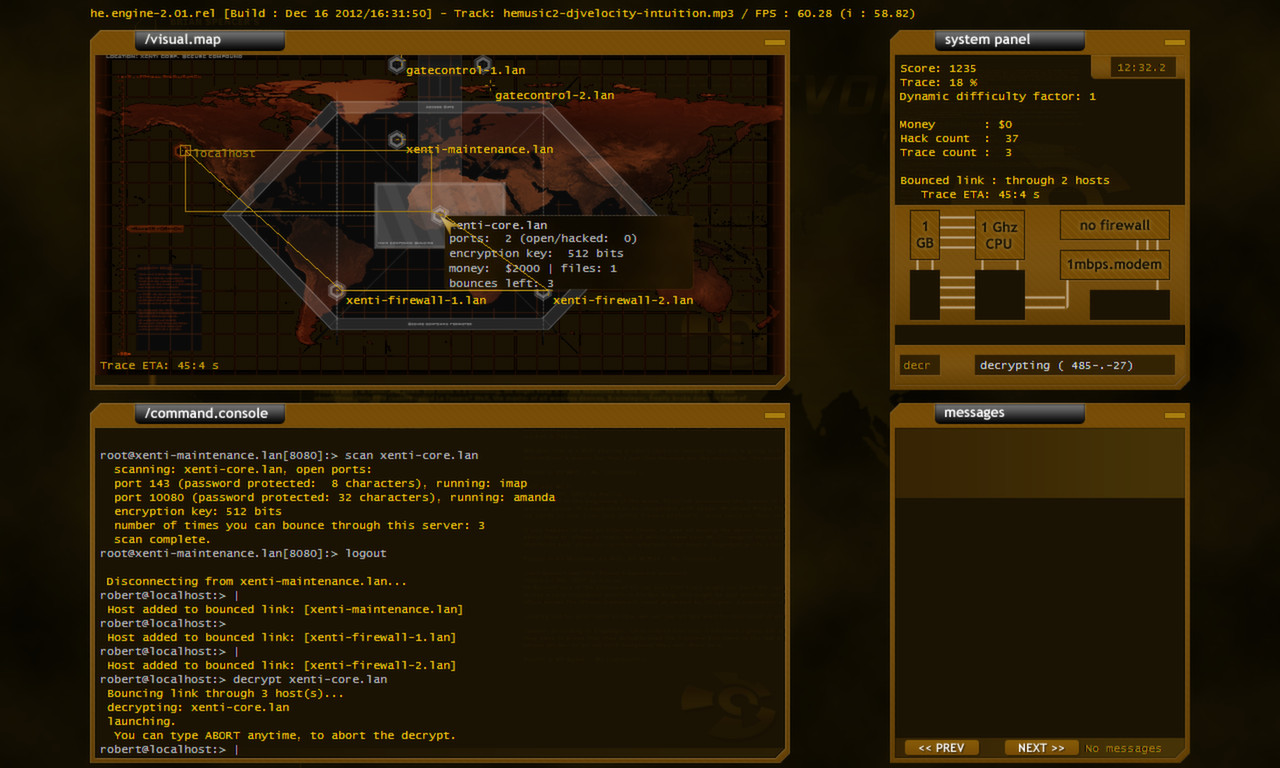Image resolution: width=1280 pixels, height=768 pixels.
Task: Collapse the /command.console panel
Action: point(773,413)
